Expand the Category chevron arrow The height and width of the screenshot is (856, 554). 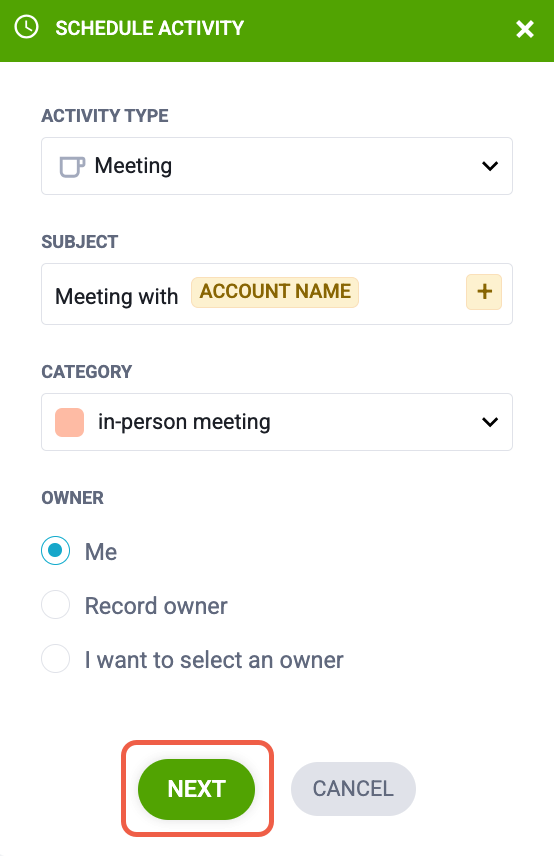click(x=490, y=422)
